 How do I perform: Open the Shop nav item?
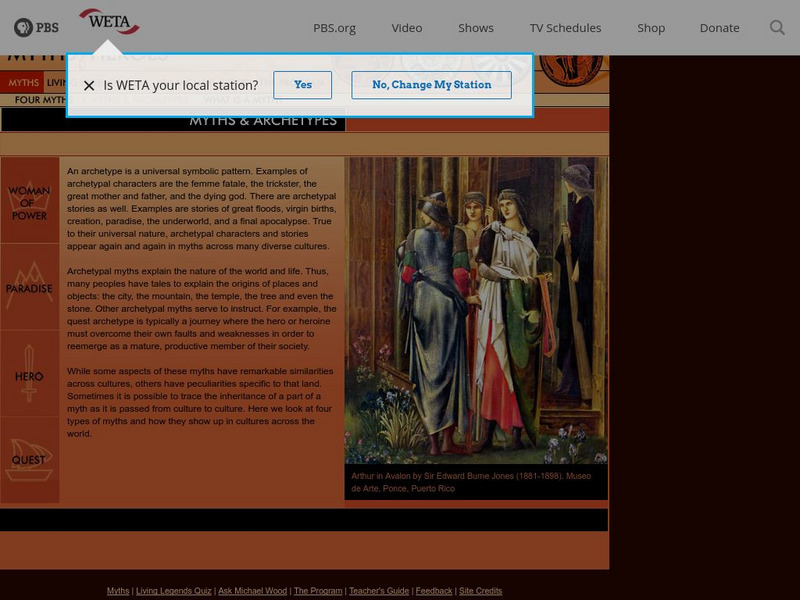click(x=651, y=28)
